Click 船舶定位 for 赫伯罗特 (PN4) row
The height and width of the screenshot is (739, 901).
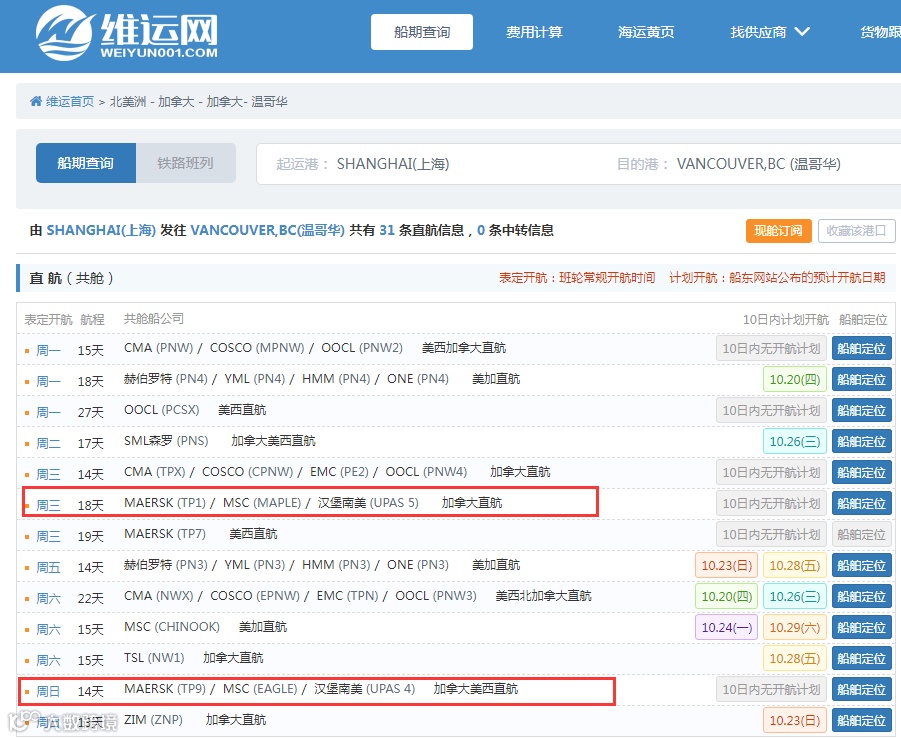[x=861, y=380]
